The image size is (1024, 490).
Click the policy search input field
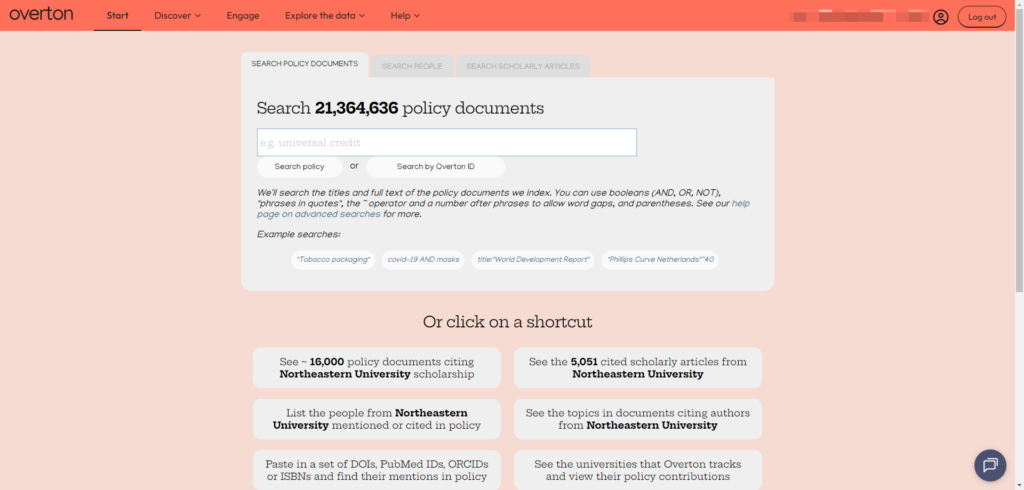coord(446,143)
